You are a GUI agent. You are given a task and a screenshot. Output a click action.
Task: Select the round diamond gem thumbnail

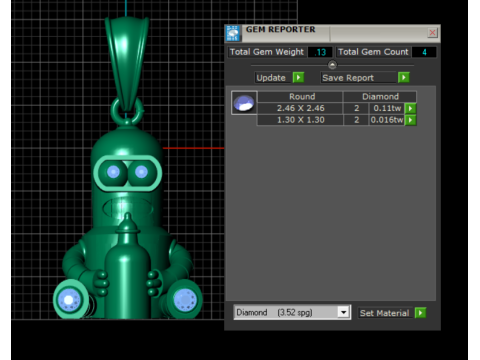click(x=244, y=103)
